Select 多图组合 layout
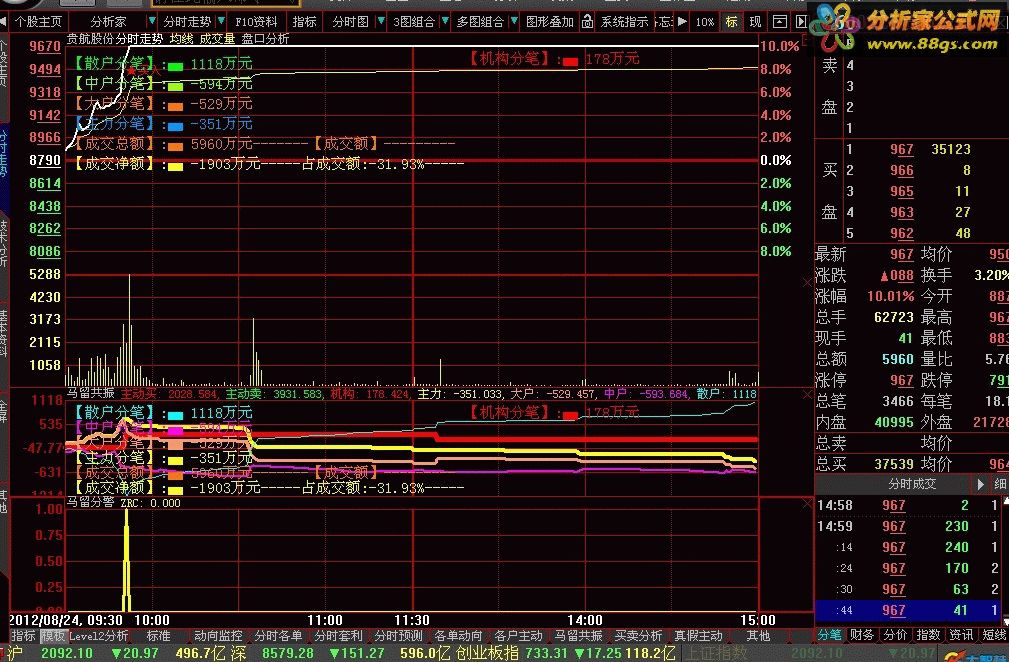 point(480,22)
